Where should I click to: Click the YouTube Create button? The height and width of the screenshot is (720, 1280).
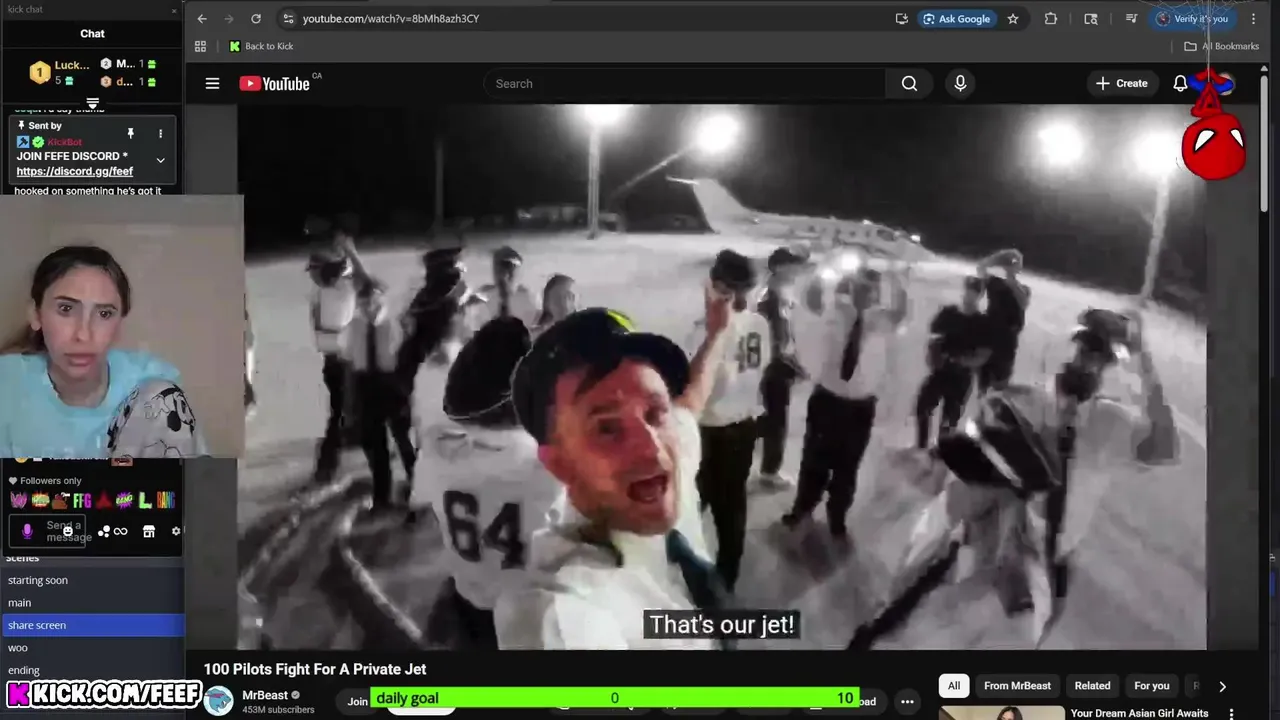tap(1122, 83)
